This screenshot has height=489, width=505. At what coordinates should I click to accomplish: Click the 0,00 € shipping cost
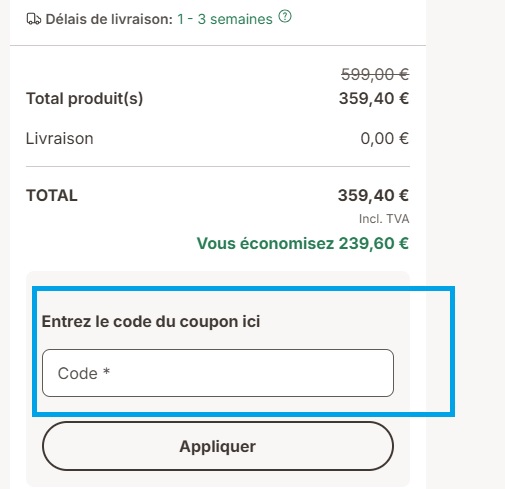(385, 138)
